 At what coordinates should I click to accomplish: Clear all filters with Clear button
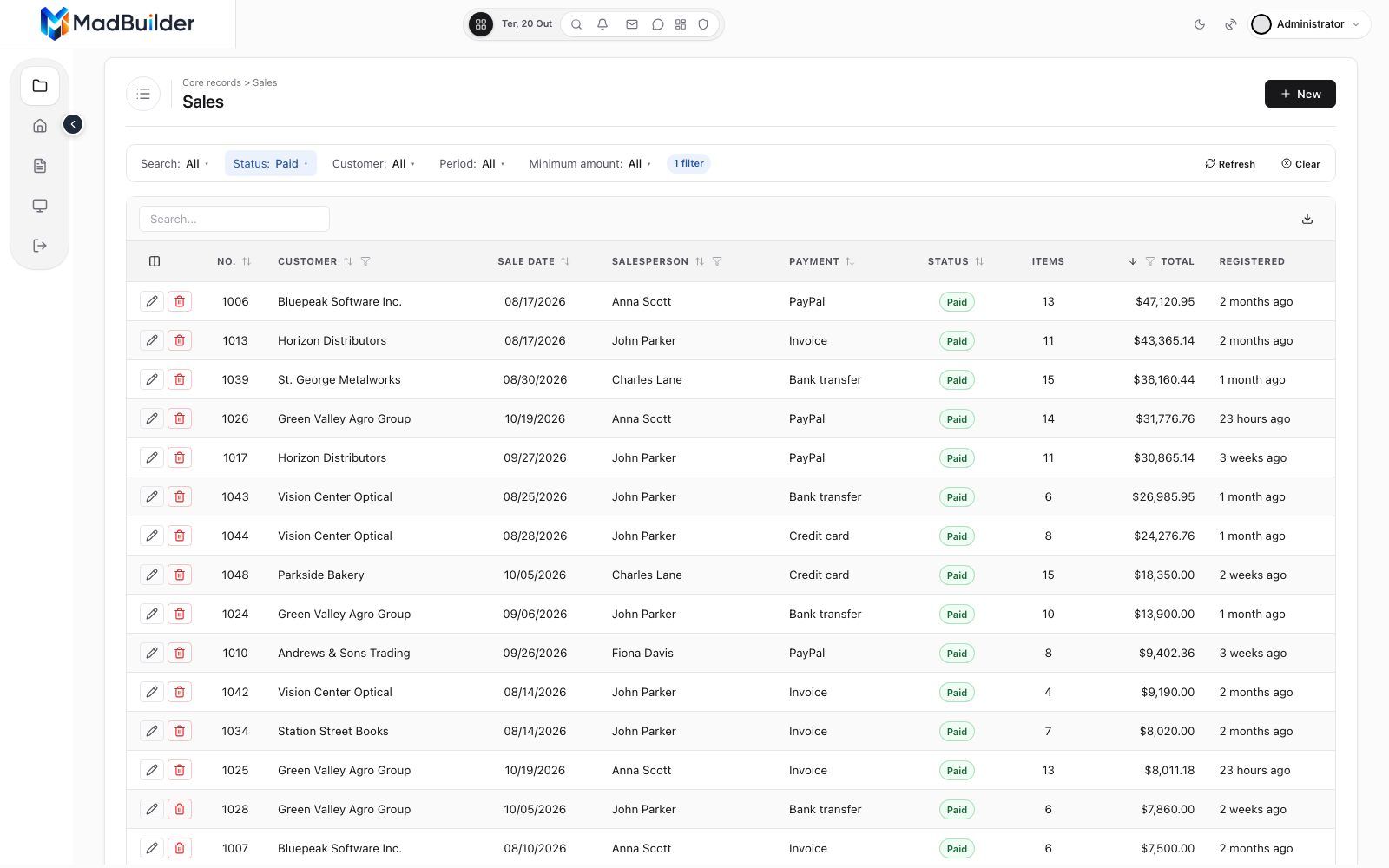pyautogui.click(x=1300, y=163)
